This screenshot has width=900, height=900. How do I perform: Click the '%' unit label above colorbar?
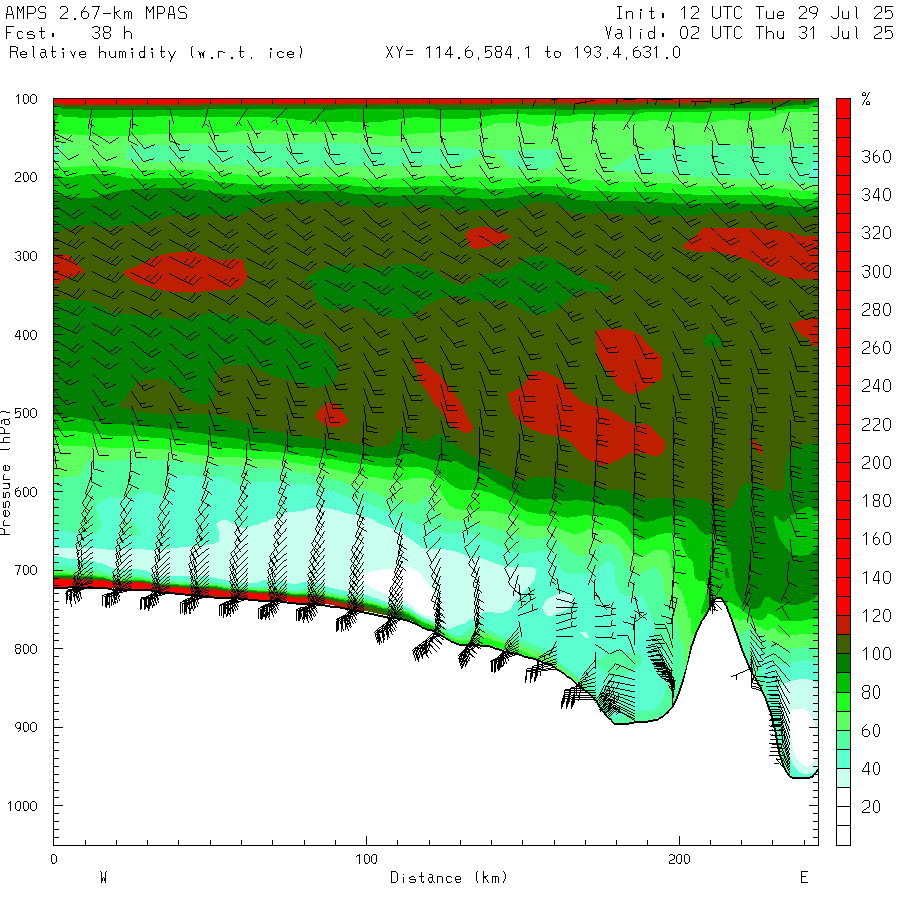[x=866, y=99]
